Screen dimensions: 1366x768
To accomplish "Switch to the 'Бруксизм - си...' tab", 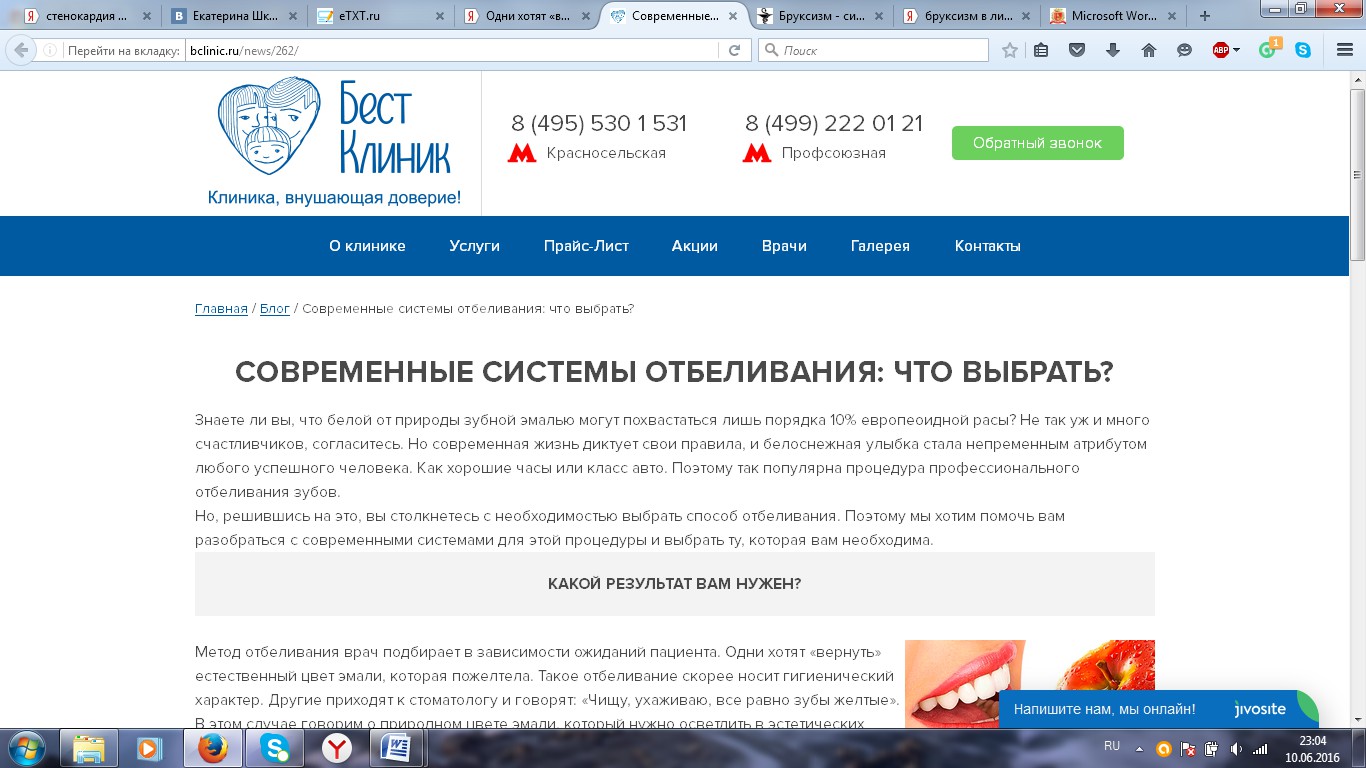I will click(x=820, y=16).
